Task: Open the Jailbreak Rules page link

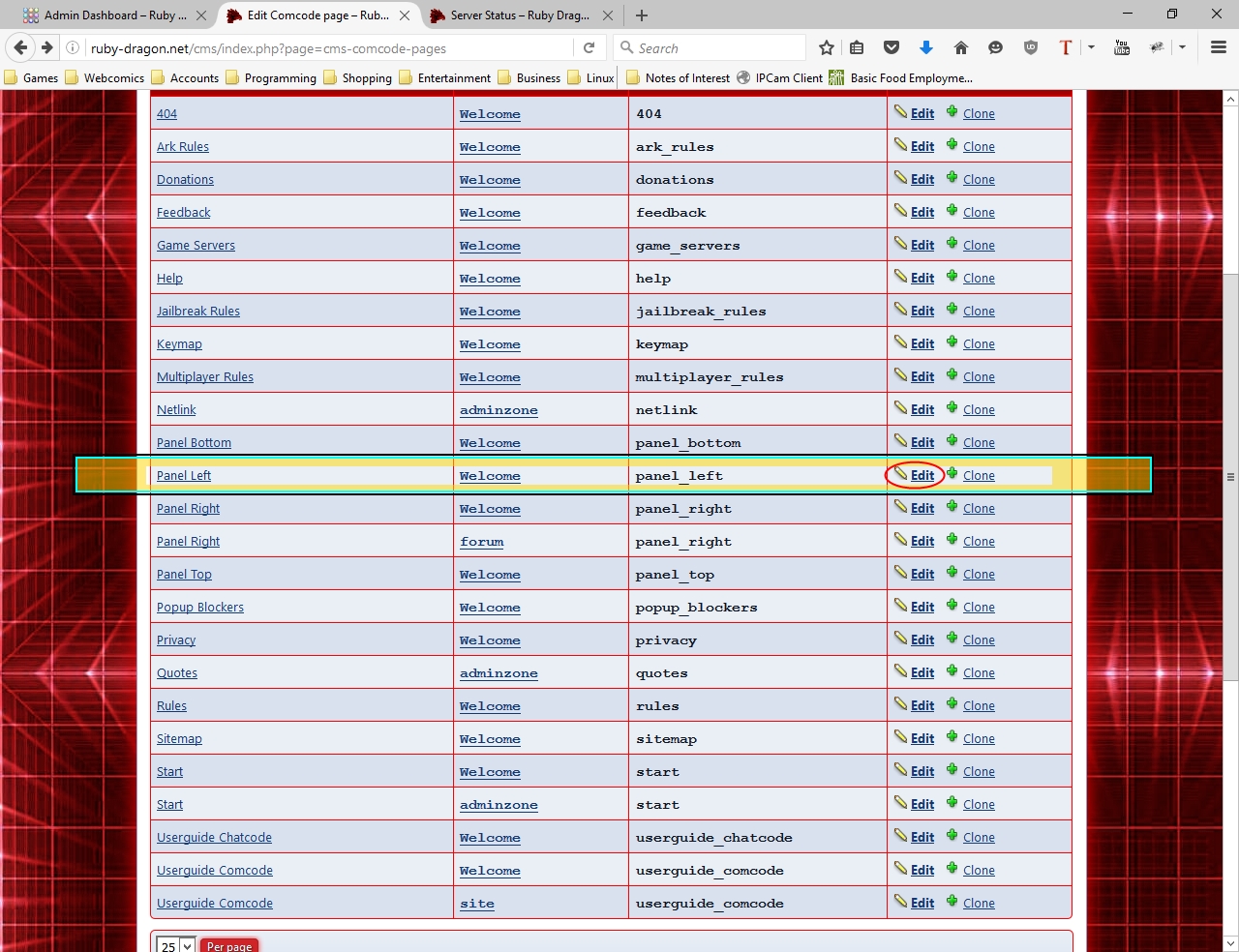Action: point(198,312)
